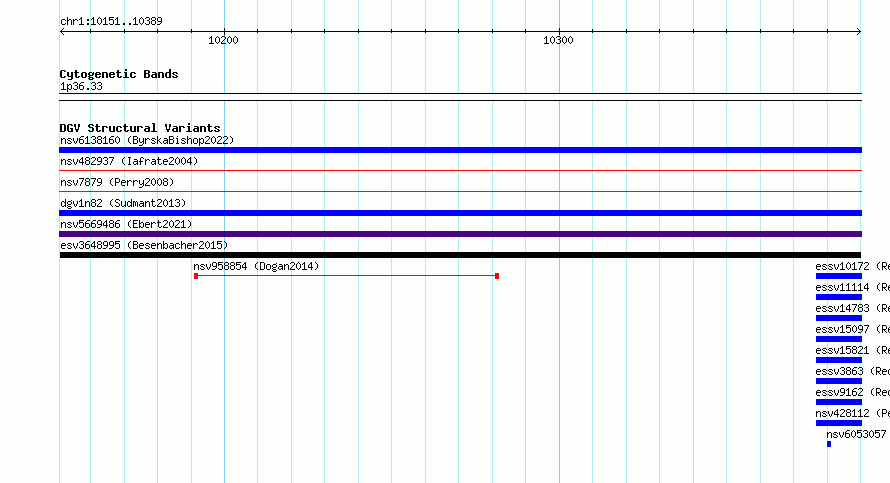Screen dimensions: 890x483
Task: Select the nsv428112 blue variant bar
Action: (839, 423)
